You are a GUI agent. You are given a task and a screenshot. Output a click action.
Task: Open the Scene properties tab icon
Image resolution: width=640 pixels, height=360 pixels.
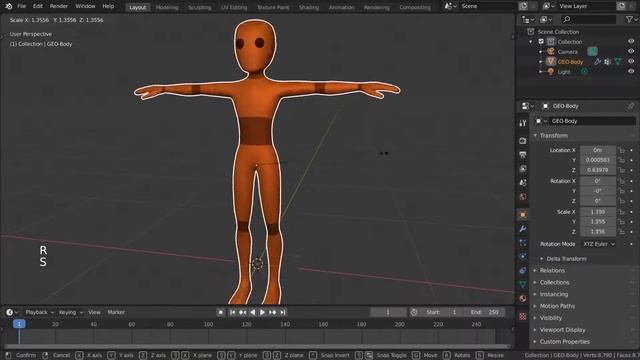523,182
